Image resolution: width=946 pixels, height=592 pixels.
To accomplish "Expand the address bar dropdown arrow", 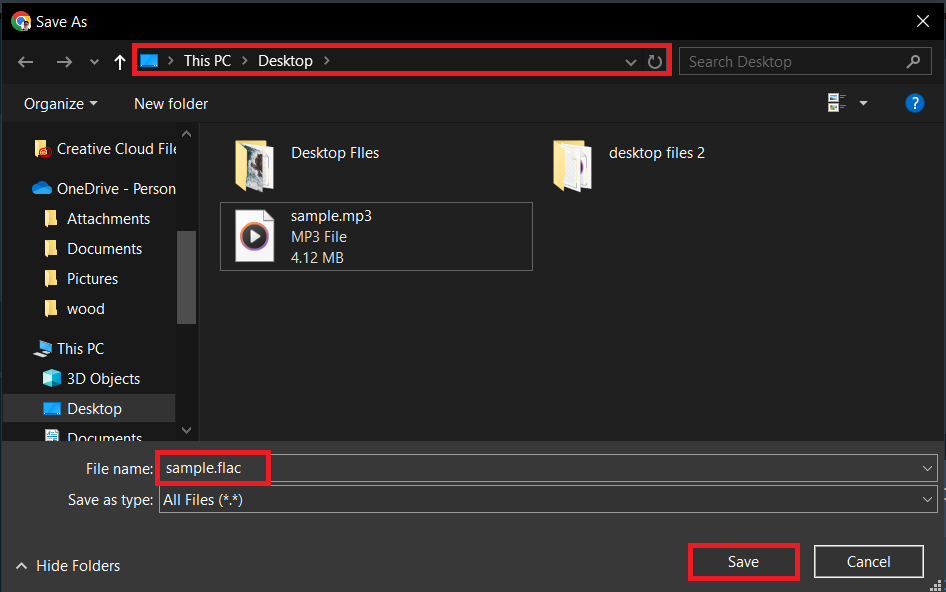I will pyautogui.click(x=630, y=61).
